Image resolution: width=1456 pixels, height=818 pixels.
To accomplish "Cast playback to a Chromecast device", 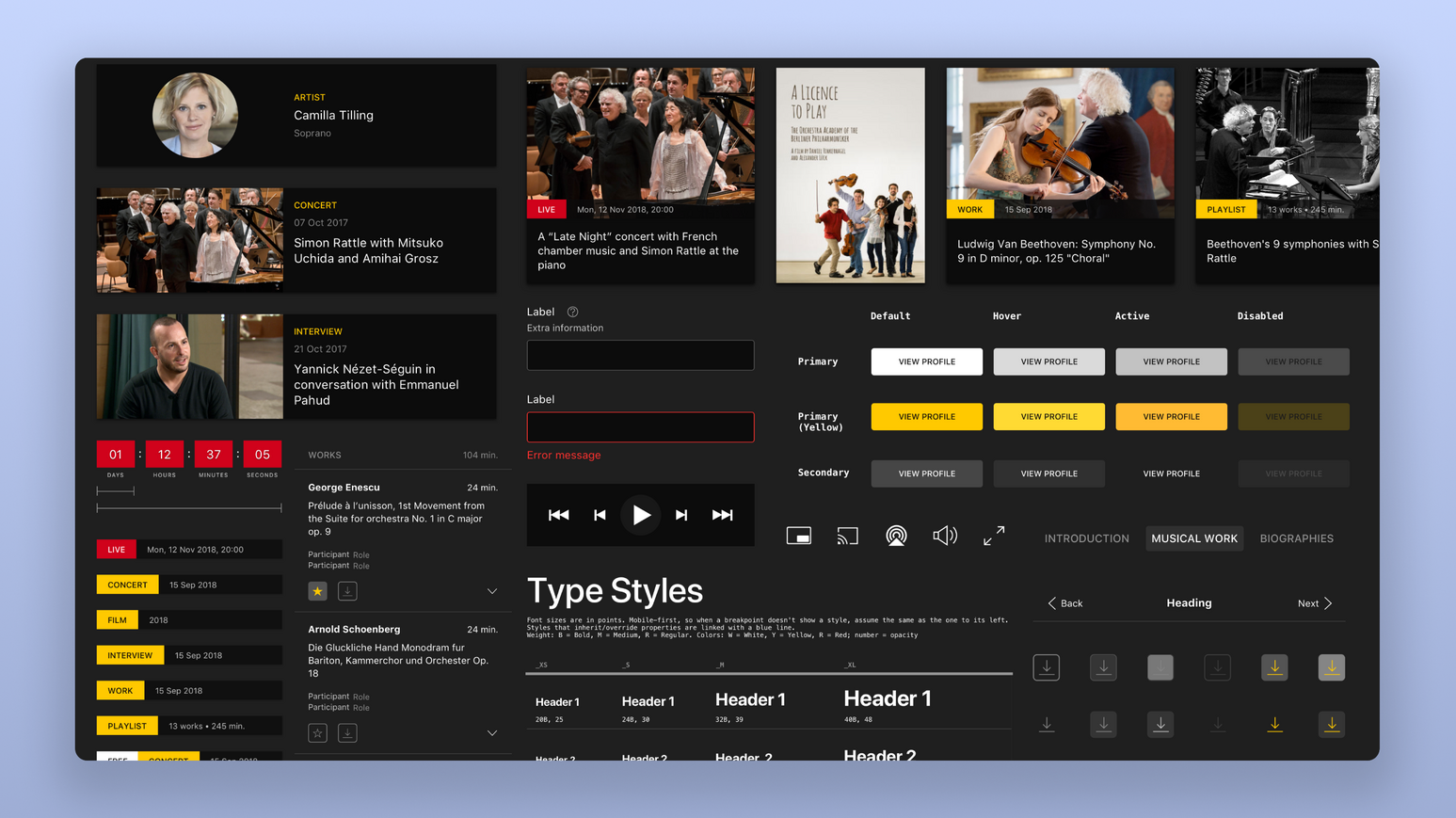I will click(x=847, y=535).
